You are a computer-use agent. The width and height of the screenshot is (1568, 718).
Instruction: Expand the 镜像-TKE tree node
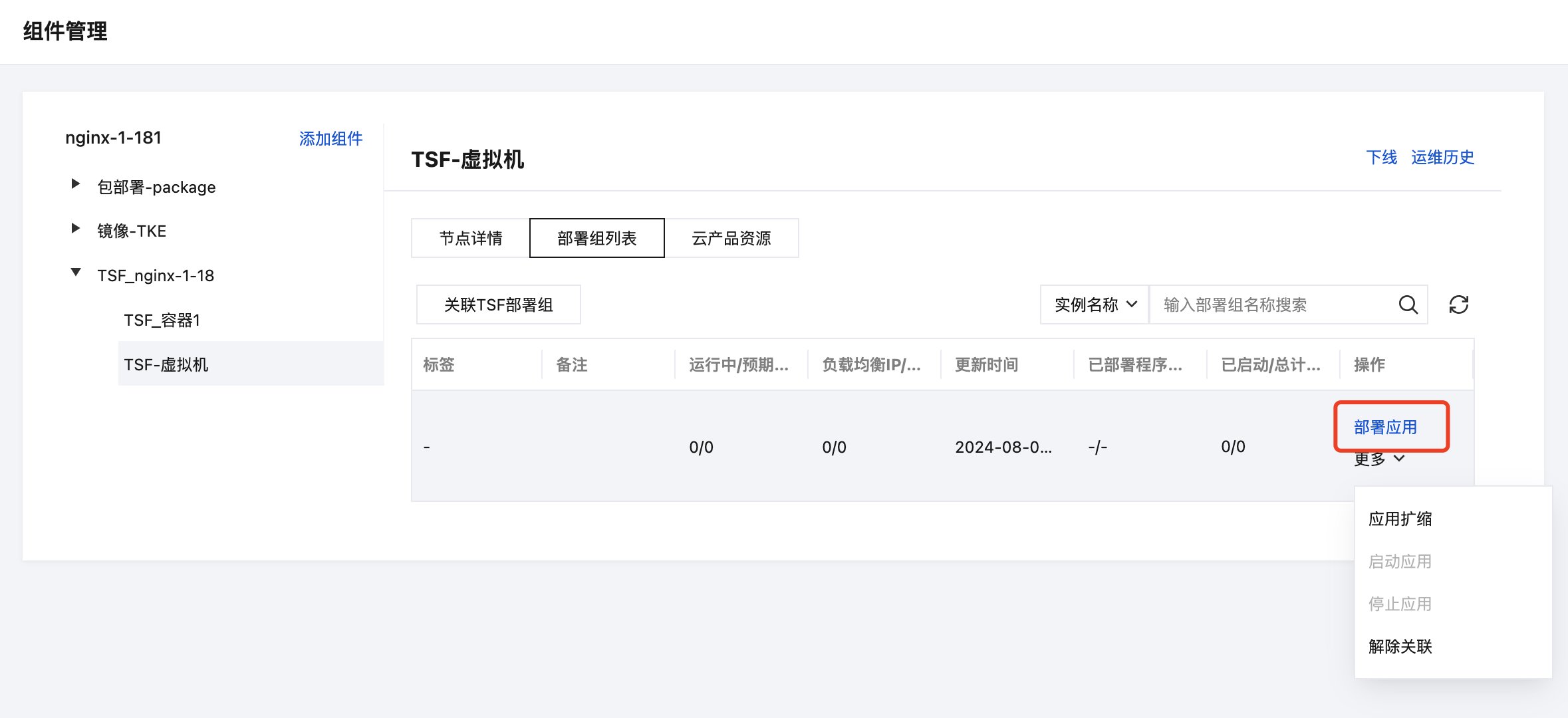tap(76, 229)
